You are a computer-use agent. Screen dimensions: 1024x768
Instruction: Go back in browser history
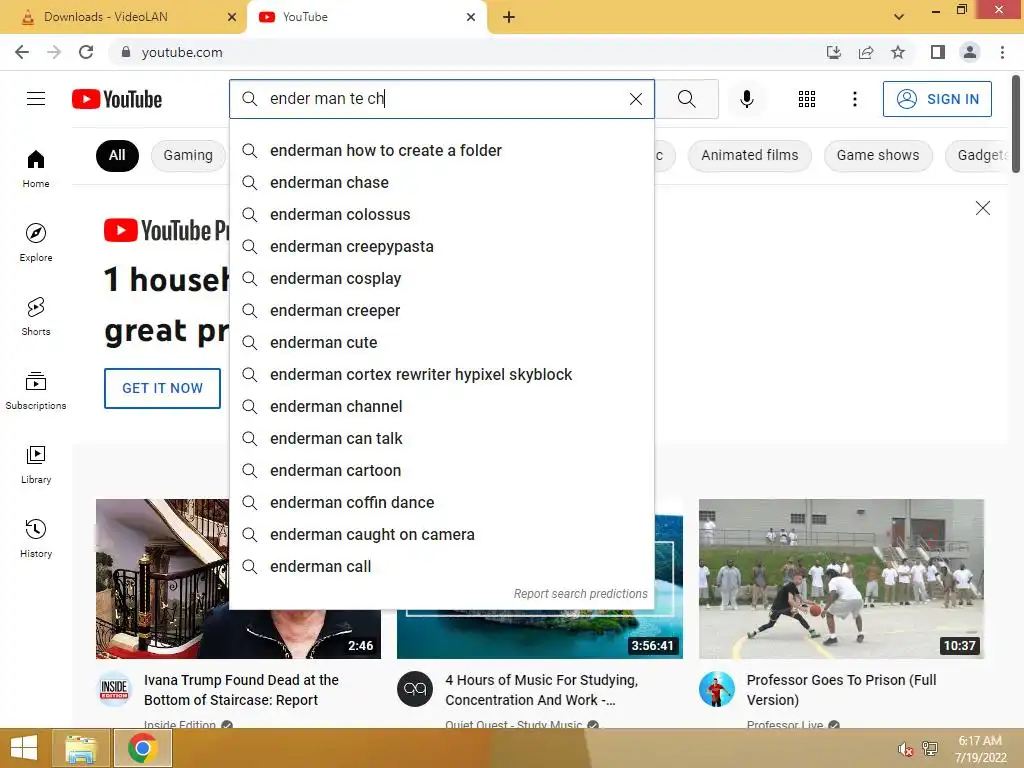click(x=22, y=52)
